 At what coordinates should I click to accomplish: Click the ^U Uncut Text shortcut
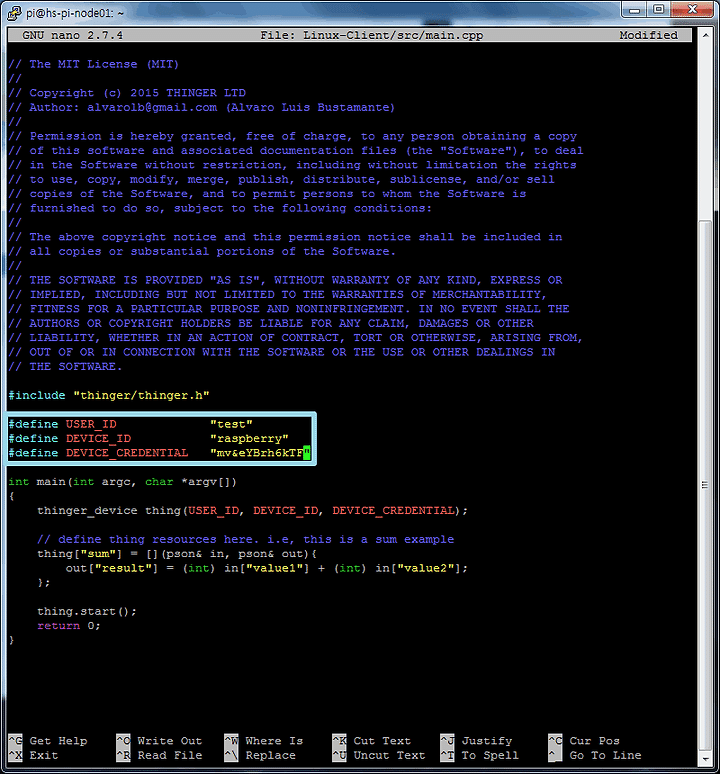379,755
